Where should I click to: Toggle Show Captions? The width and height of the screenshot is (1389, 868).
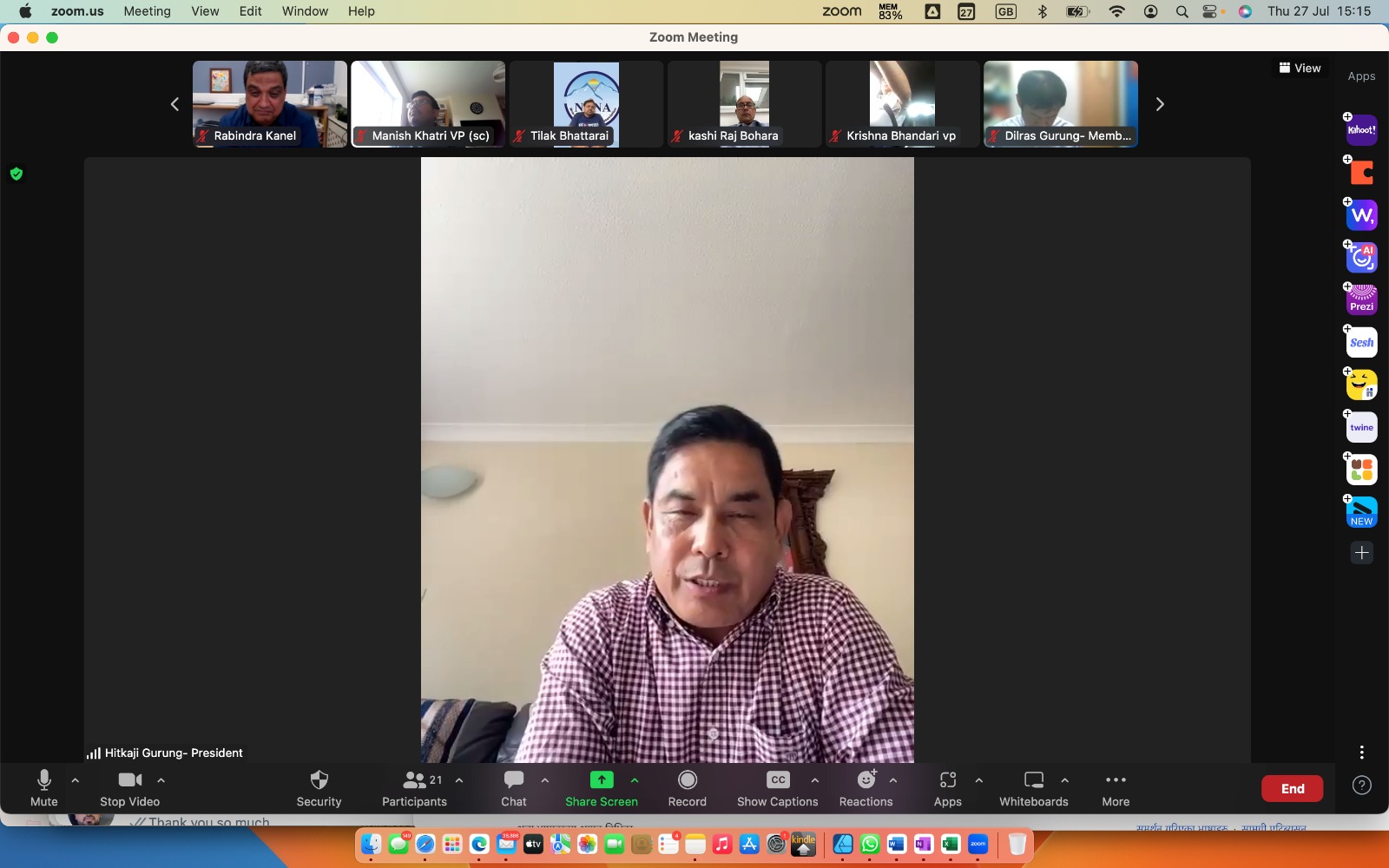[778, 780]
